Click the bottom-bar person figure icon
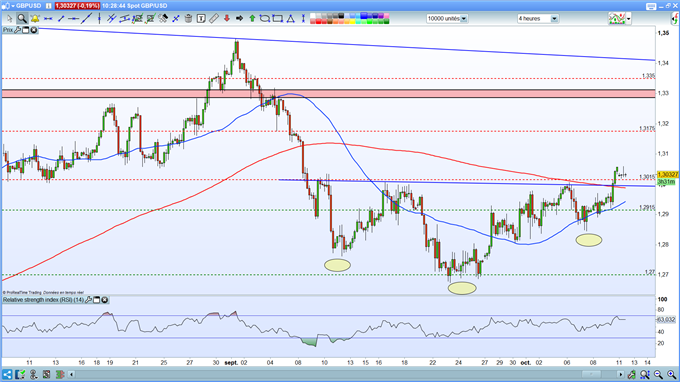Viewport: 680px width, 382px height. (x=33, y=375)
